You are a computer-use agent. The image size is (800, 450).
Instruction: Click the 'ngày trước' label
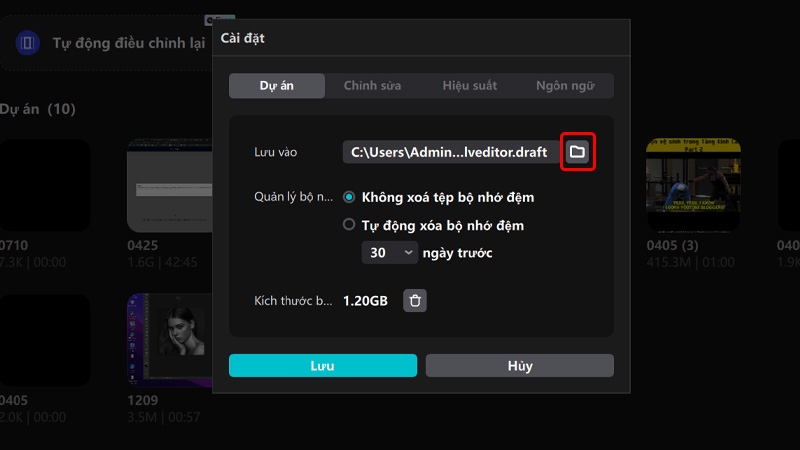click(x=457, y=253)
